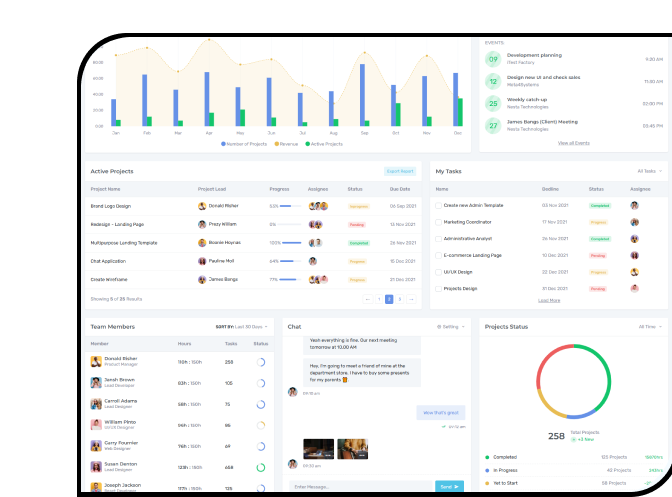Tick the UI/UX Design task checkbox
672x497 pixels.
pyautogui.click(x=437, y=272)
